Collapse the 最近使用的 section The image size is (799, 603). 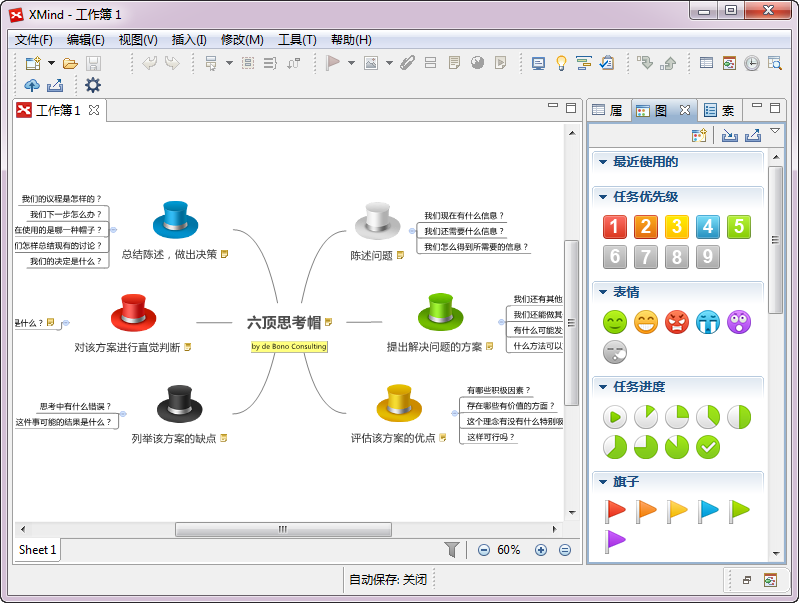pyautogui.click(x=603, y=162)
